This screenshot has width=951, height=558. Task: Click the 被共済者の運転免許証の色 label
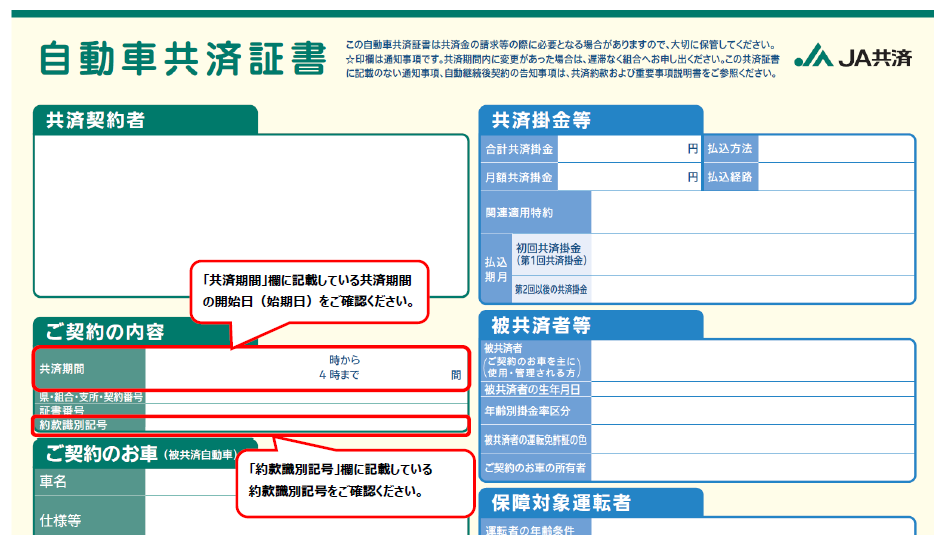click(x=536, y=440)
